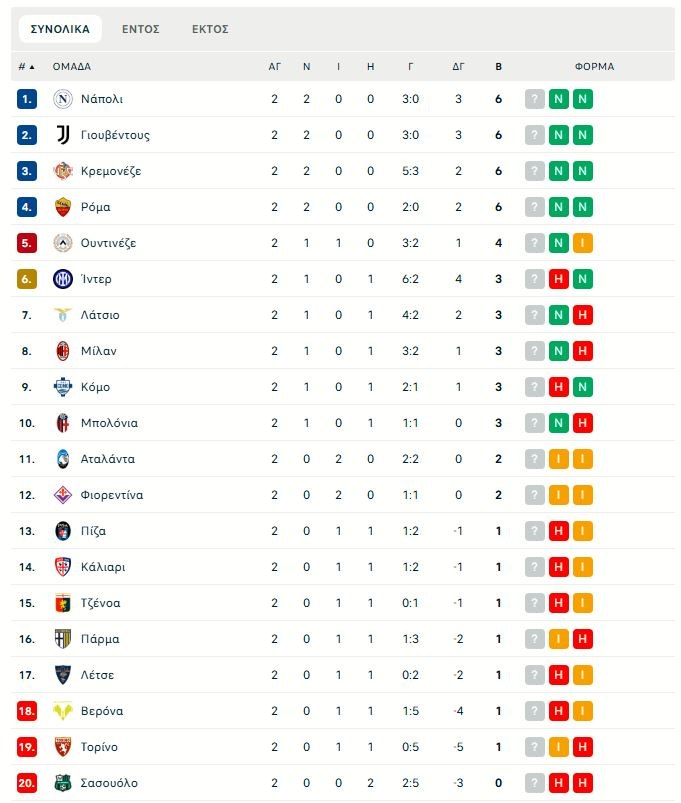
Task: Click the Inter club badge icon
Action: click(x=63, y=279)
